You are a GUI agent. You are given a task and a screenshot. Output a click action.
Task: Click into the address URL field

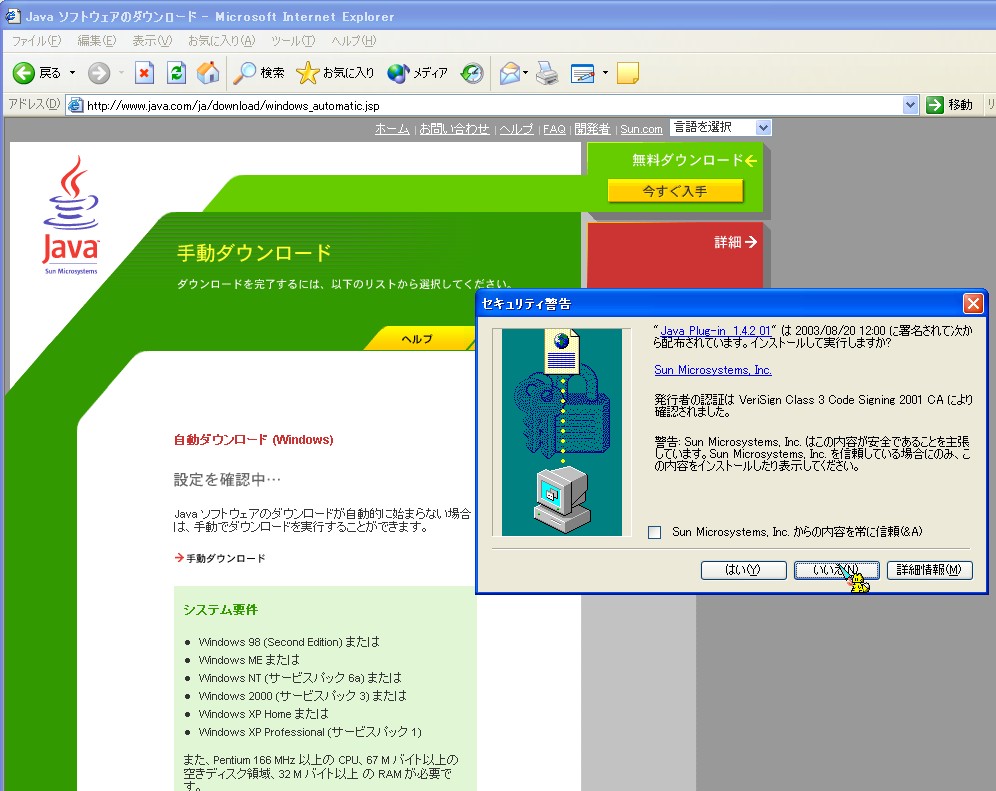(x=490, y=105)
